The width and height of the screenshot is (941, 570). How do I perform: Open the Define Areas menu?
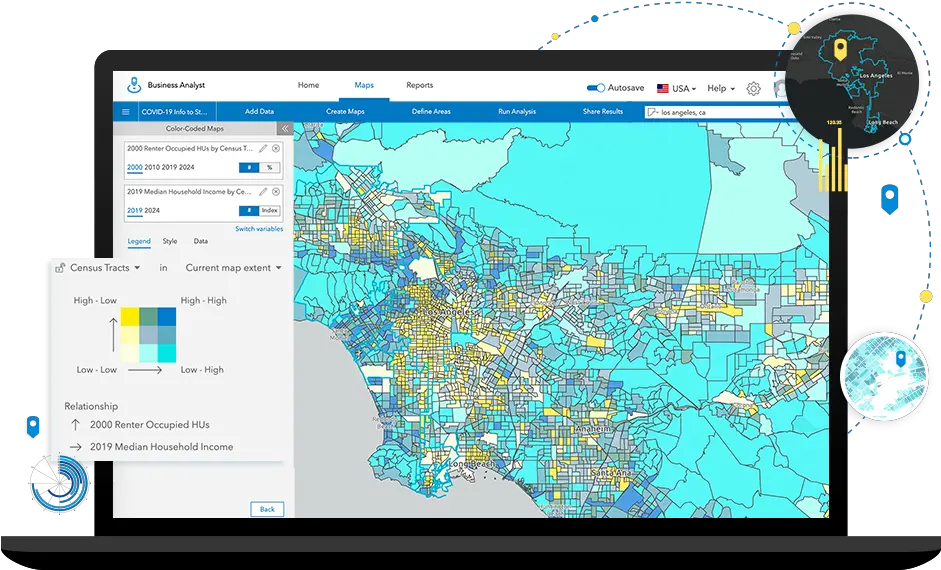431,112
